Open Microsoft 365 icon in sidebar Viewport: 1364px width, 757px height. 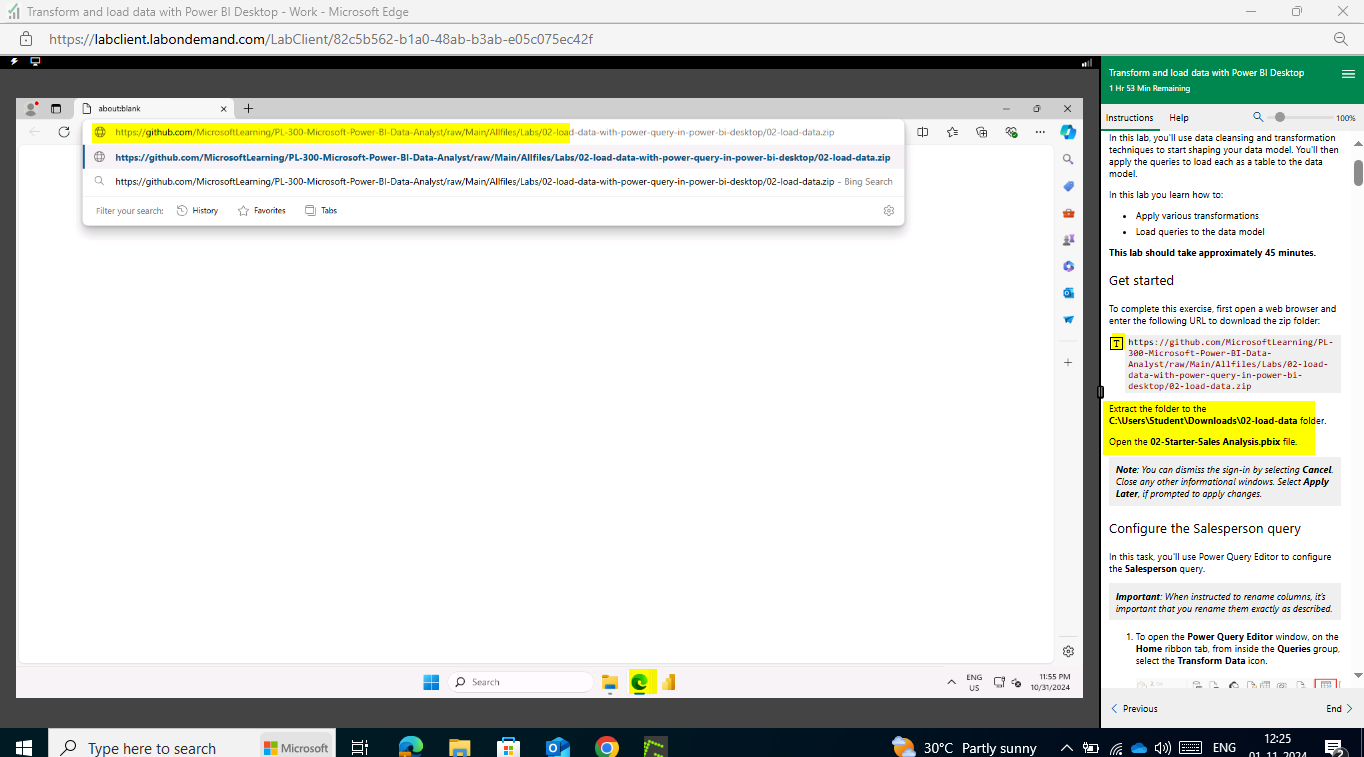[1068, 266]
